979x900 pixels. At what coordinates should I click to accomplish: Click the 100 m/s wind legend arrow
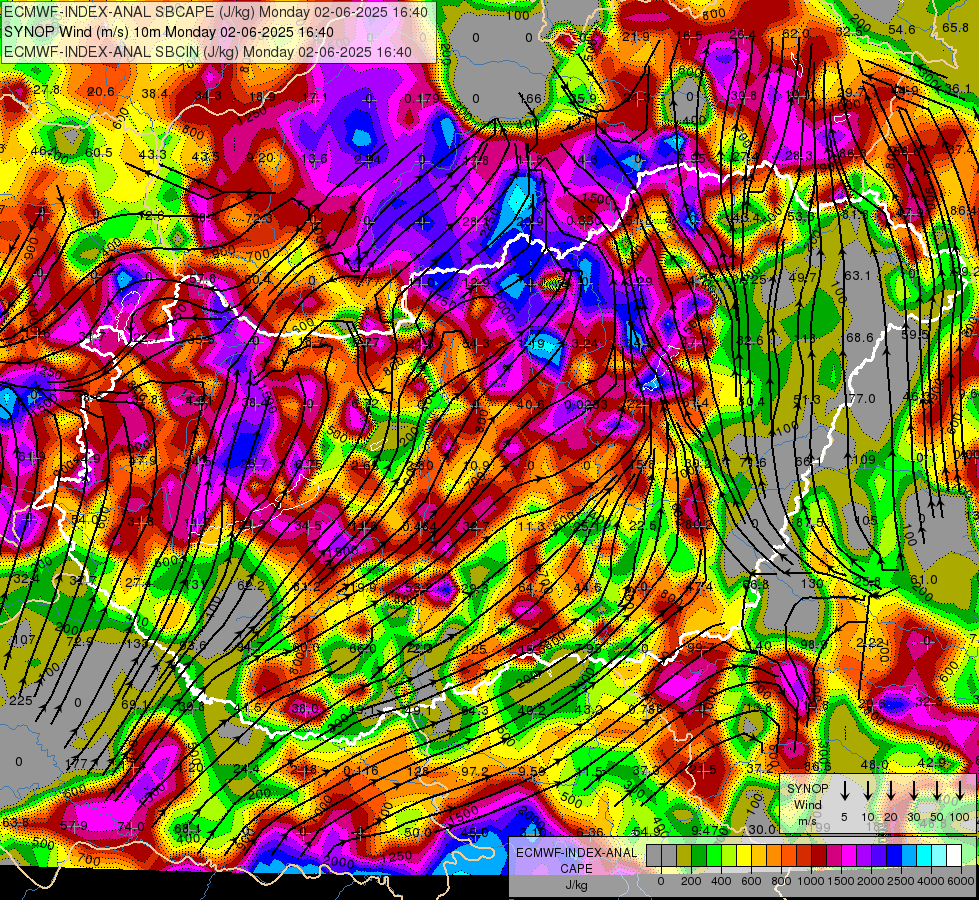(960, 790)
